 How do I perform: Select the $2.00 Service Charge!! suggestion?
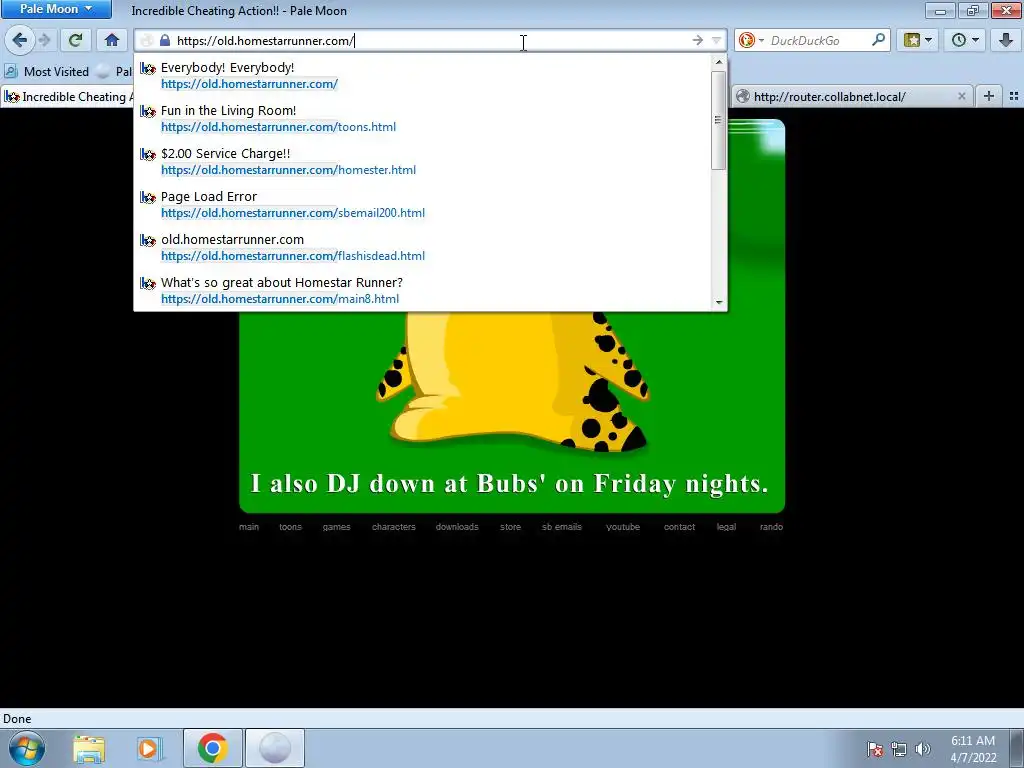(x=423, y=161)
